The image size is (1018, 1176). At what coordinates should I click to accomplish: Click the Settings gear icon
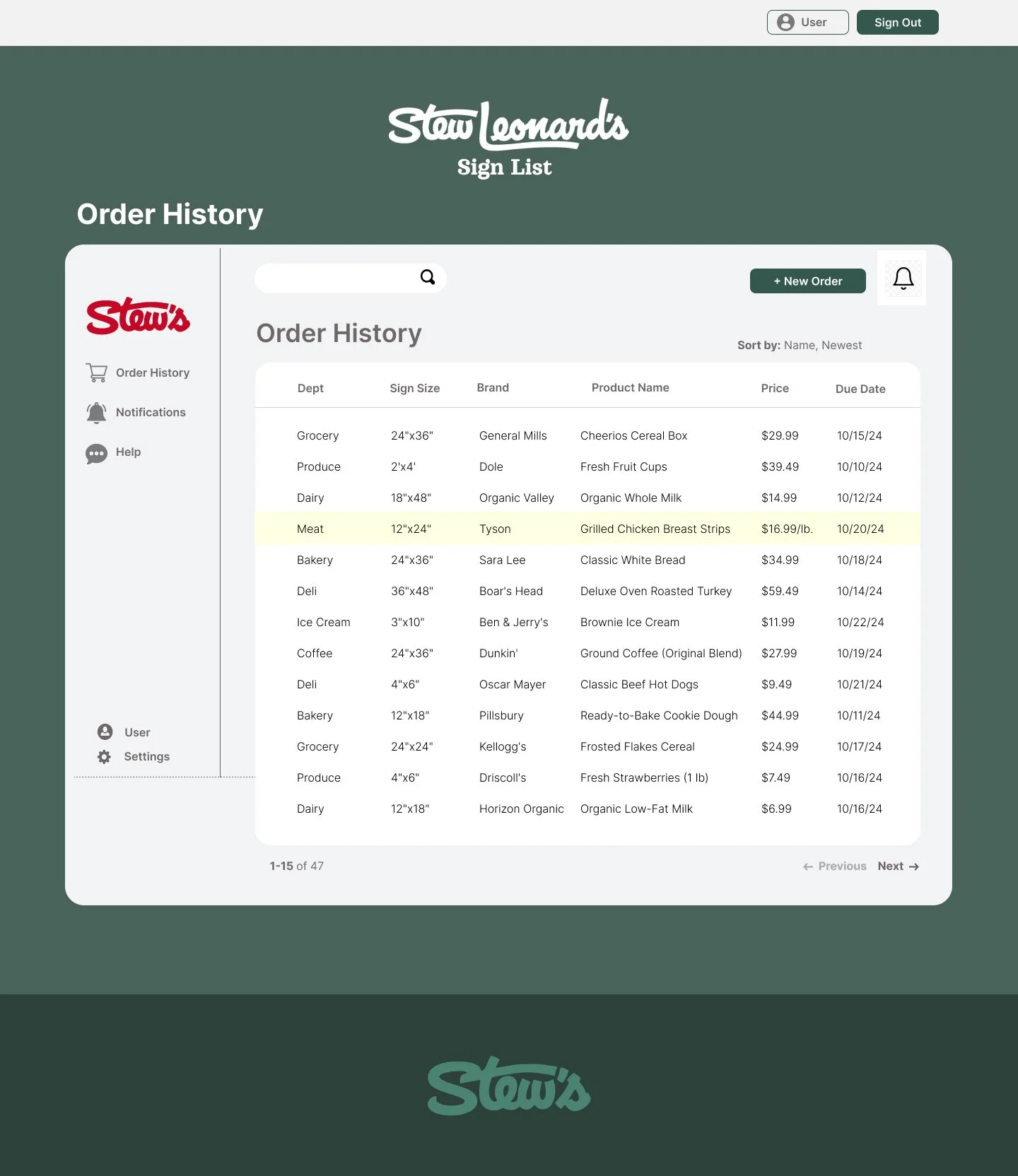pos(104,757)
